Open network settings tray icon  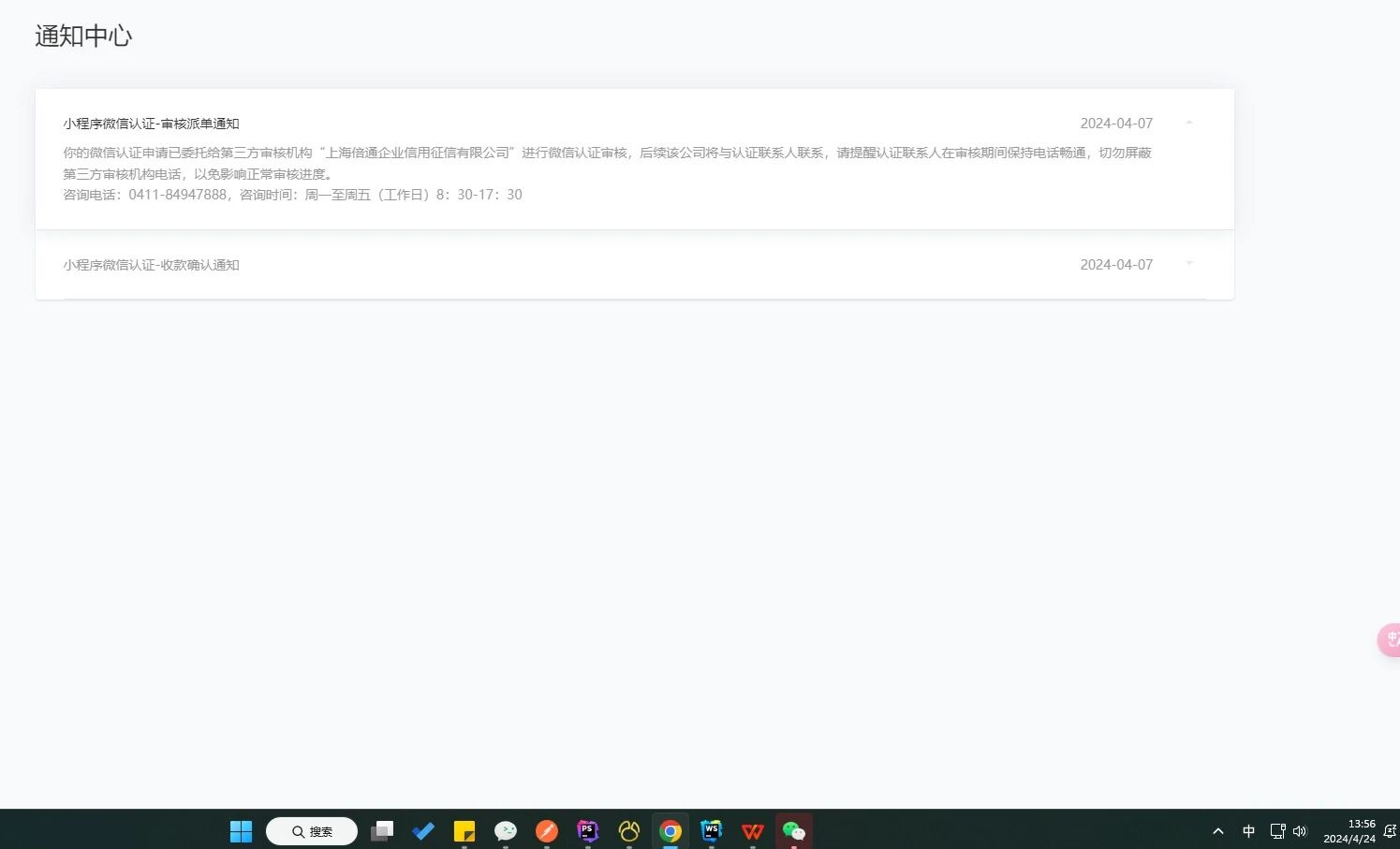1277,831
